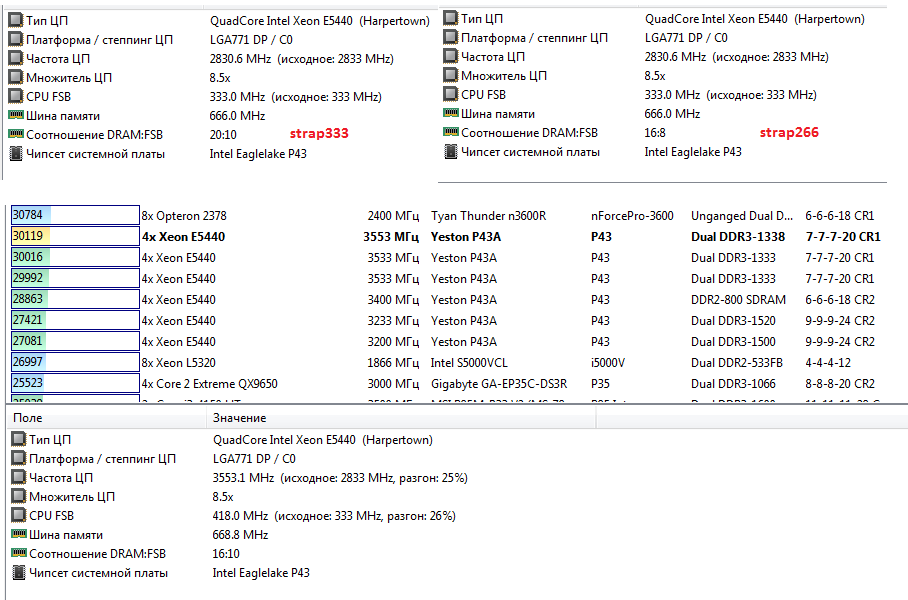This screenshot has height=600, width=908.
Task: Click the memory module icon beside Шина памяти in strap266 panel
Action: point(451,112)
